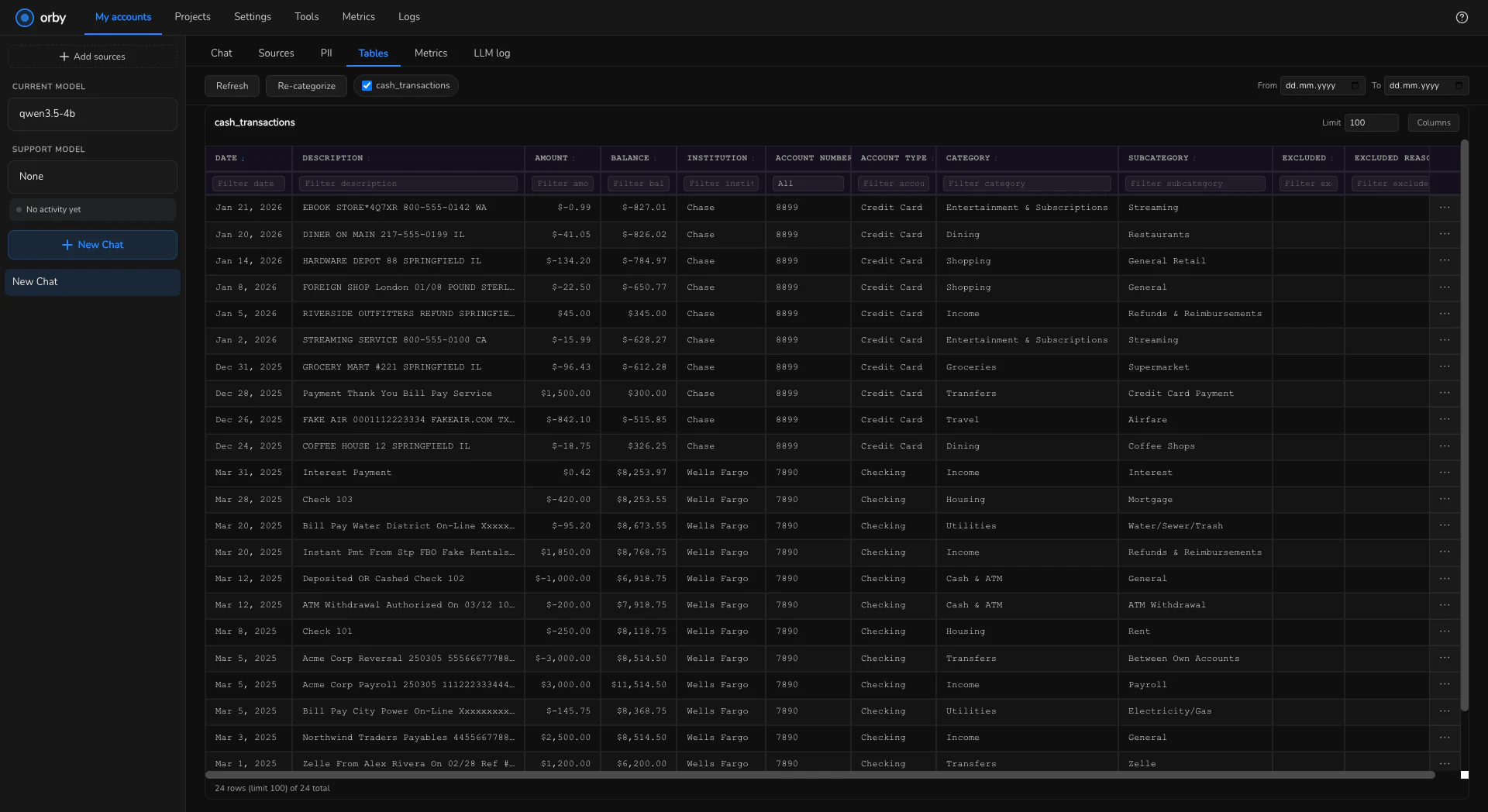1488x812 pixels.
Task: Click the Limit value field
Action: (1372, 122)
